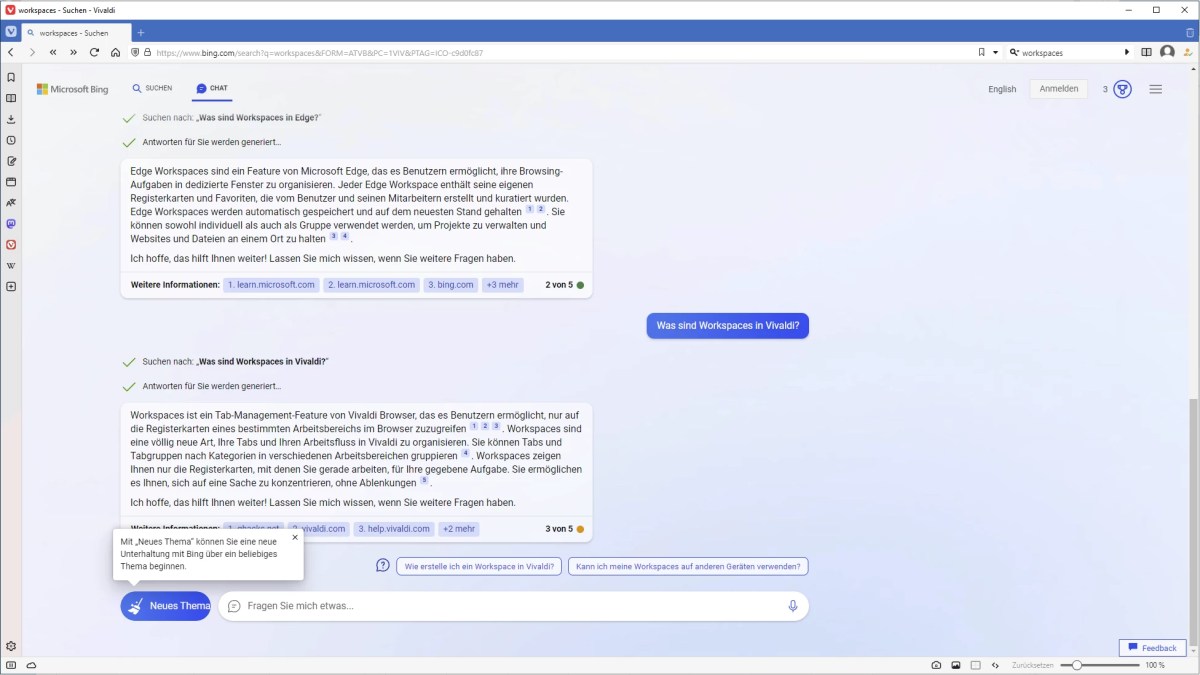
Task: Open the Mastodon web panel
Action: 11,224
